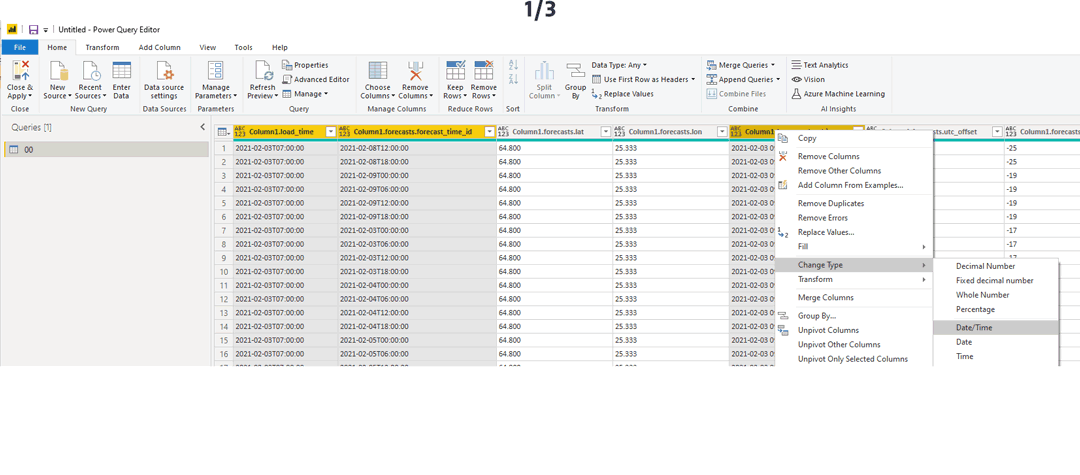Click Manage Parameters icon

pyautogui.click(x=216, y=71)
